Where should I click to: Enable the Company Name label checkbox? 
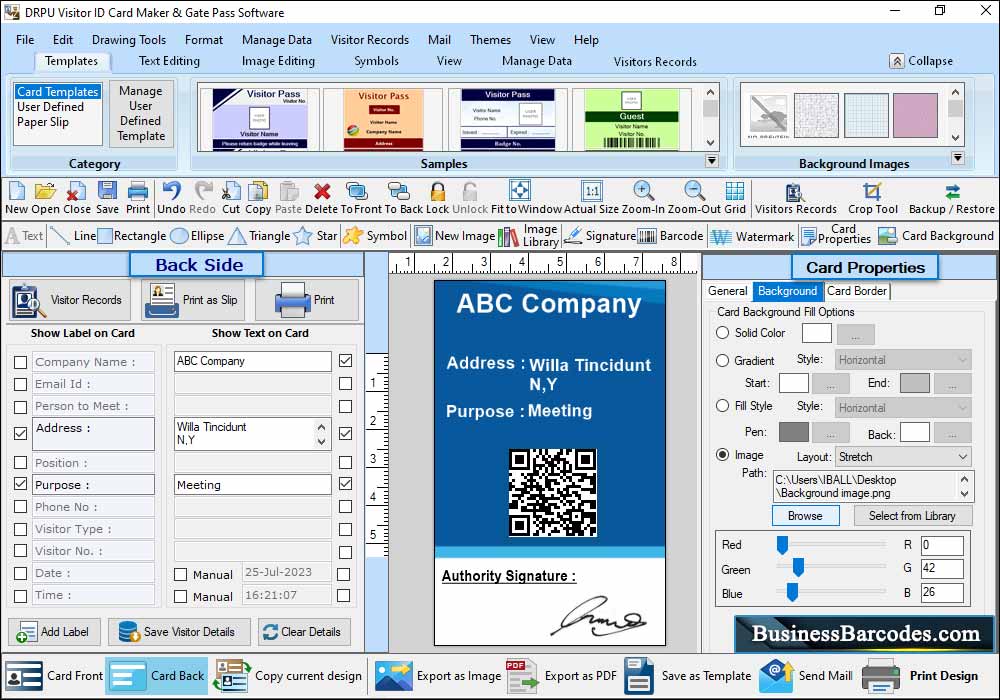[x=20, y=362]
